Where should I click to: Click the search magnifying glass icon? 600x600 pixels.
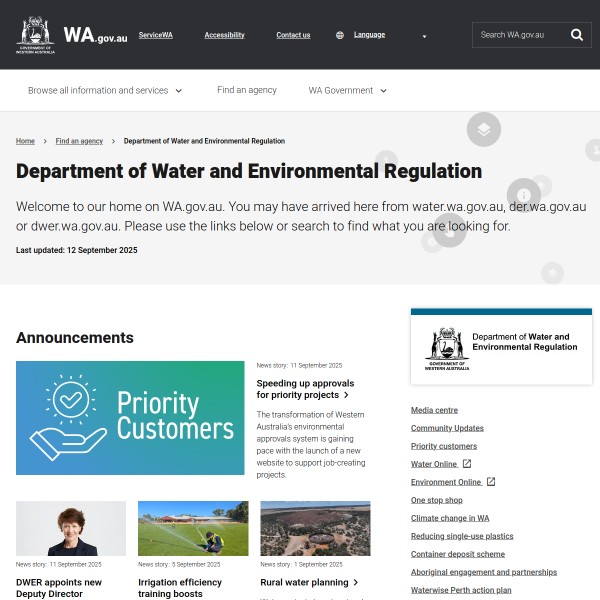[x=577, y=35]
